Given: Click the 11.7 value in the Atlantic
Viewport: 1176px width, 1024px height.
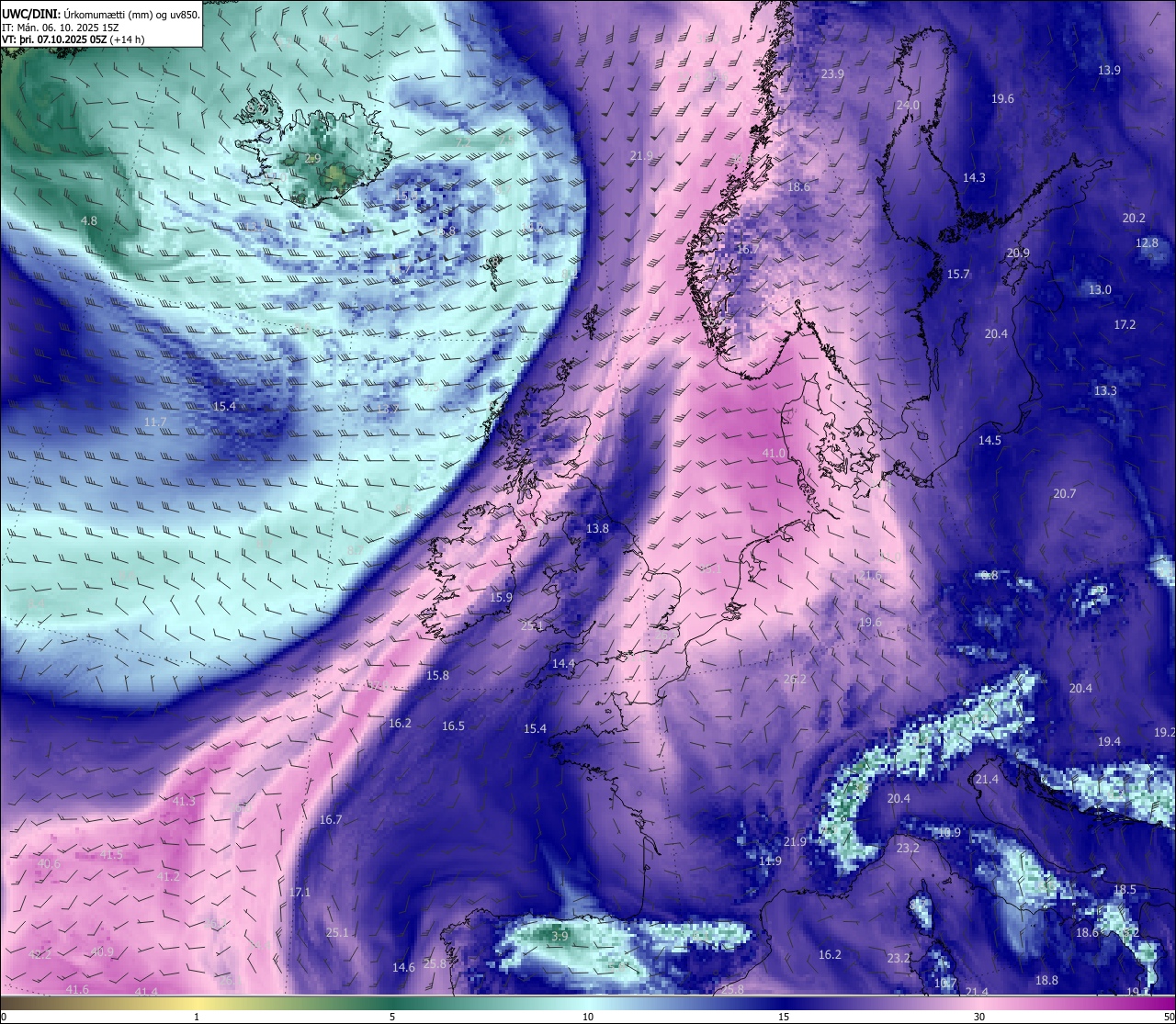Looking at the screenshot, I should pos(155,422).
